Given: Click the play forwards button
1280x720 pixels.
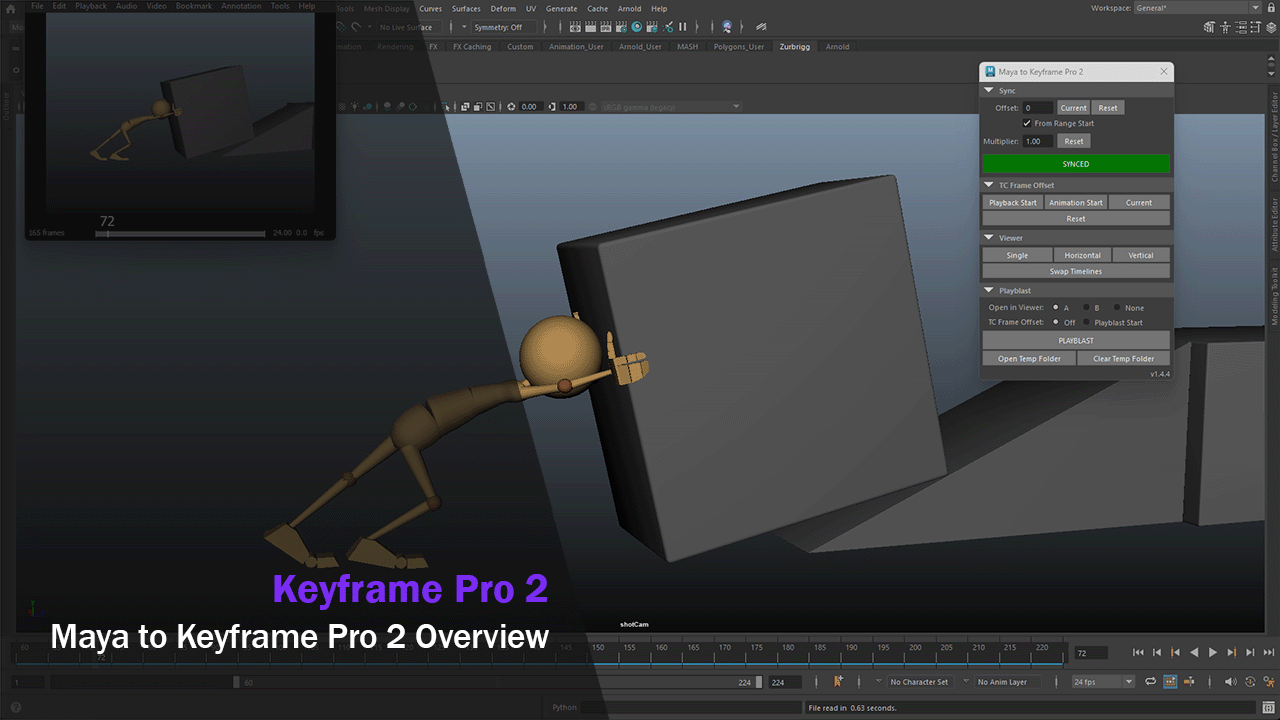Looking at the screenshot, I should 1213,652.
